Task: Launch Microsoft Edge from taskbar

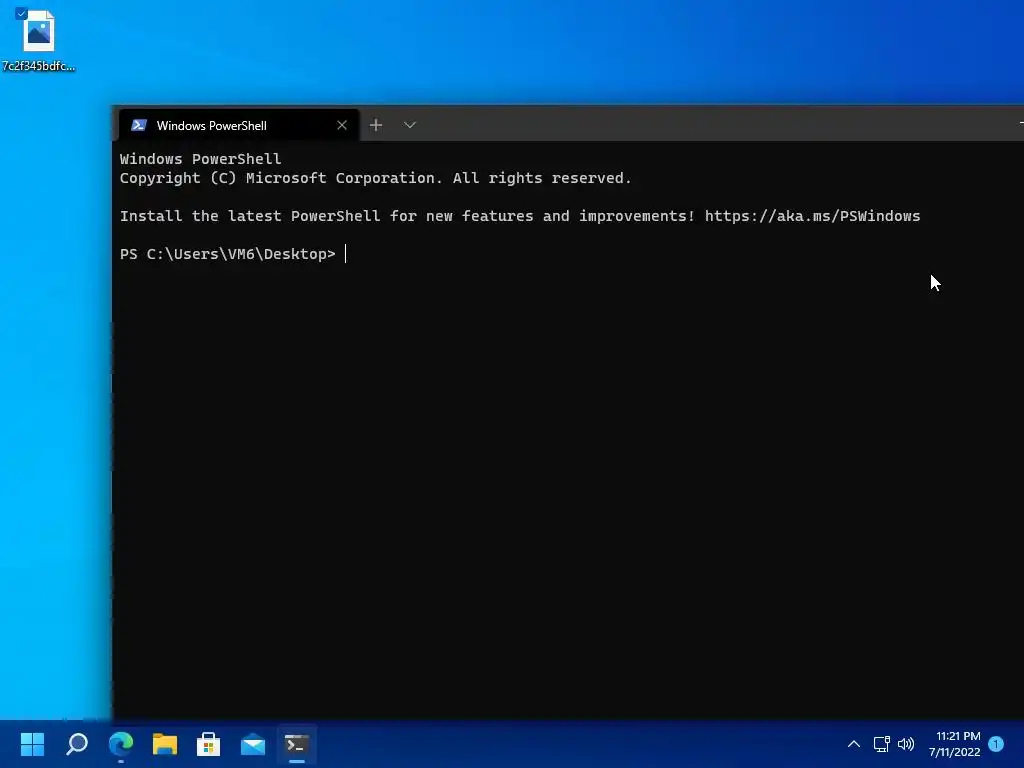Action: coord(121,744)
